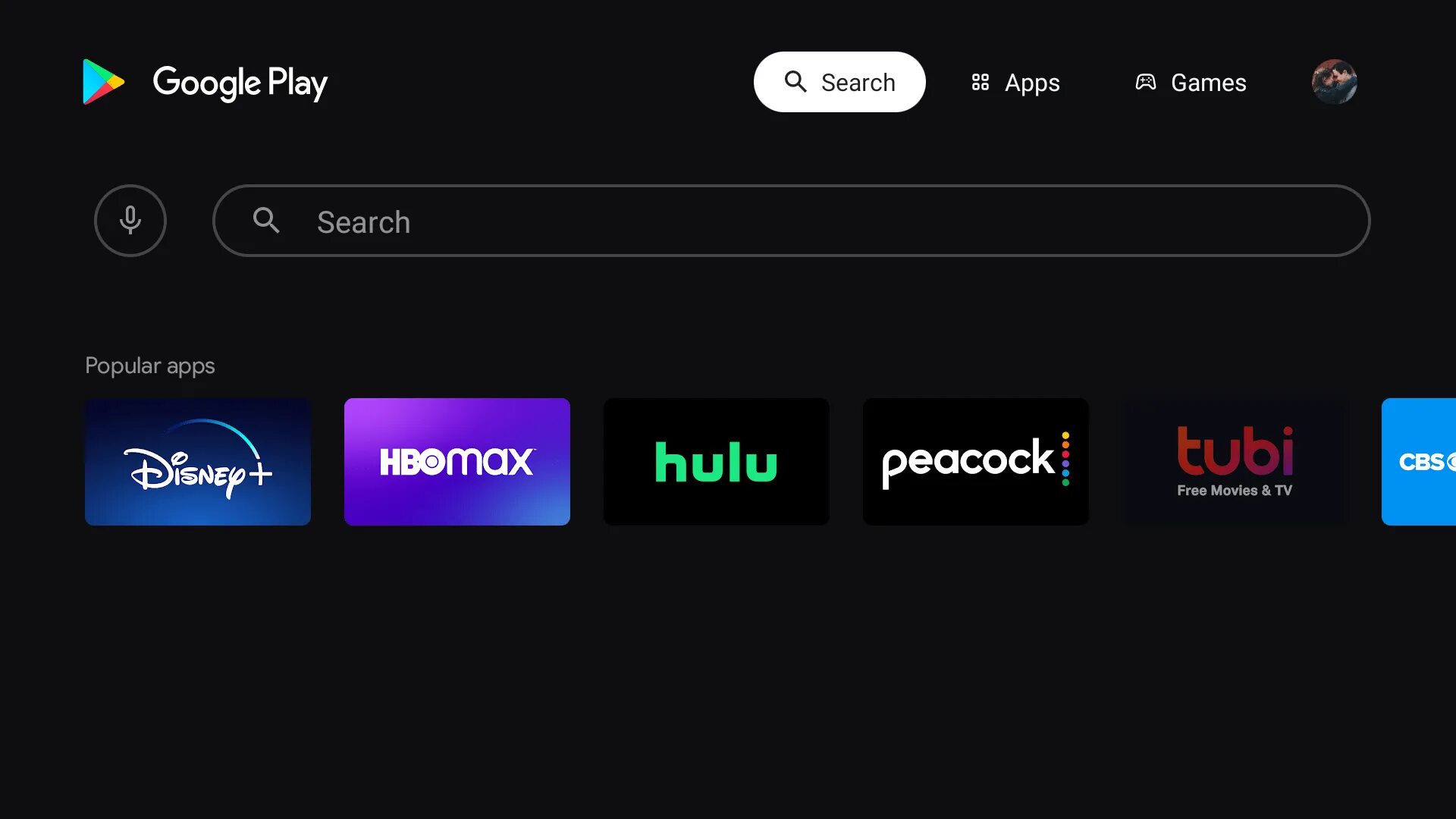Image resolution: width=1456 pixels, height=819 pixels.
Task: Select the Hulu app tile
Action: click(717, 462)
